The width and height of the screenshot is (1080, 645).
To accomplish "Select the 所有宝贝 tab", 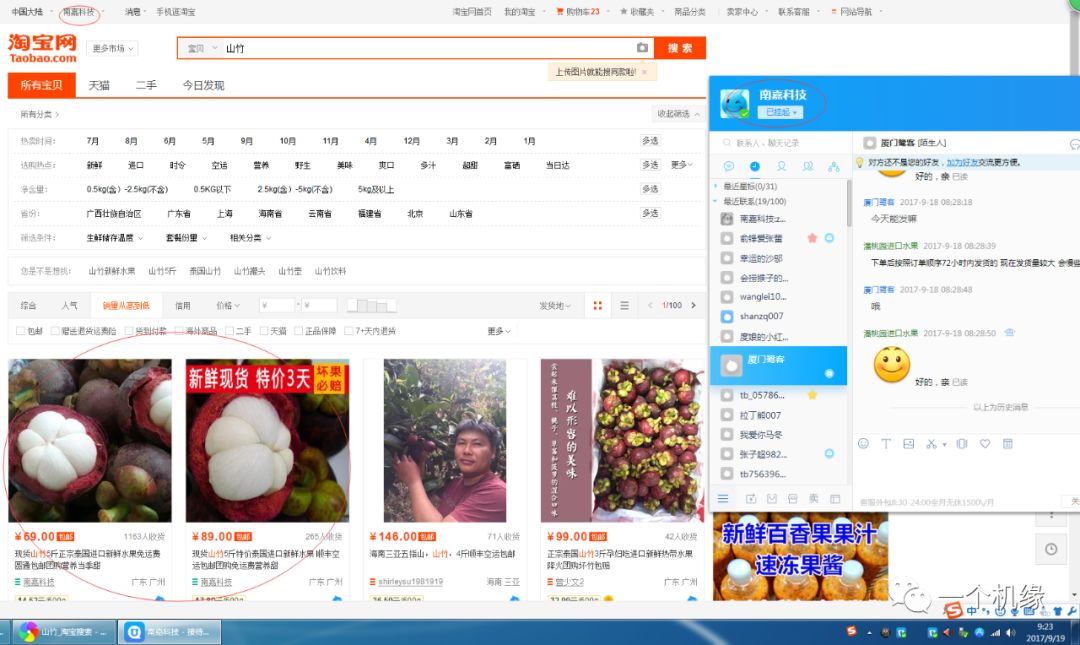I will point(41,85).
